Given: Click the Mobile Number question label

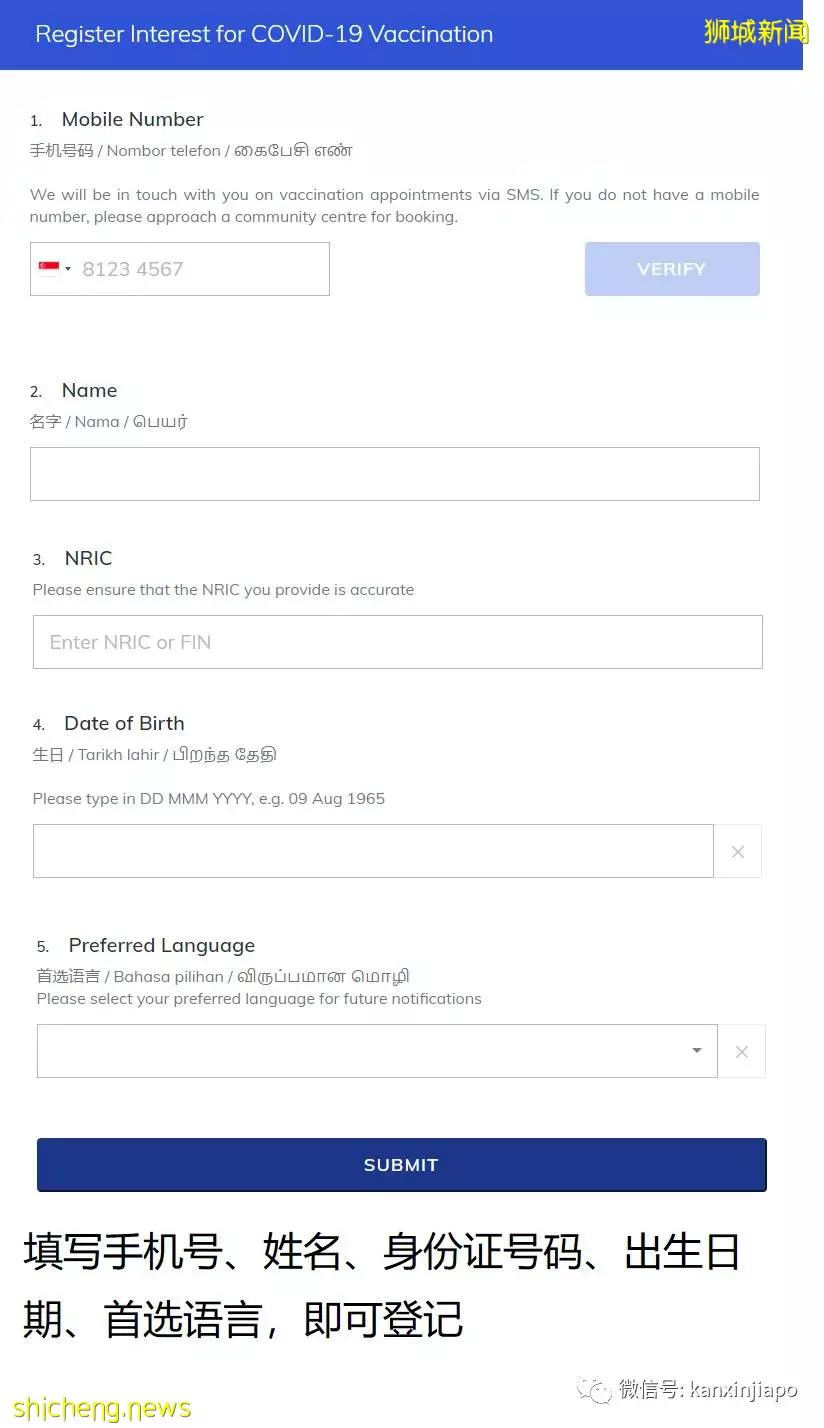Looking at the screenshot, I should [132, 119].
